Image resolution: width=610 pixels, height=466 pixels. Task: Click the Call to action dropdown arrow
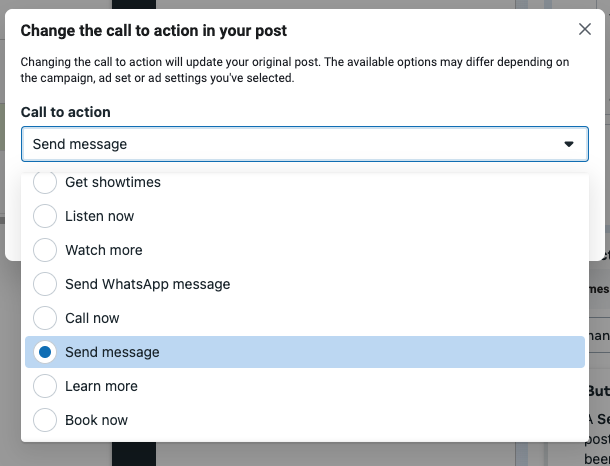[x=569, y=144]
